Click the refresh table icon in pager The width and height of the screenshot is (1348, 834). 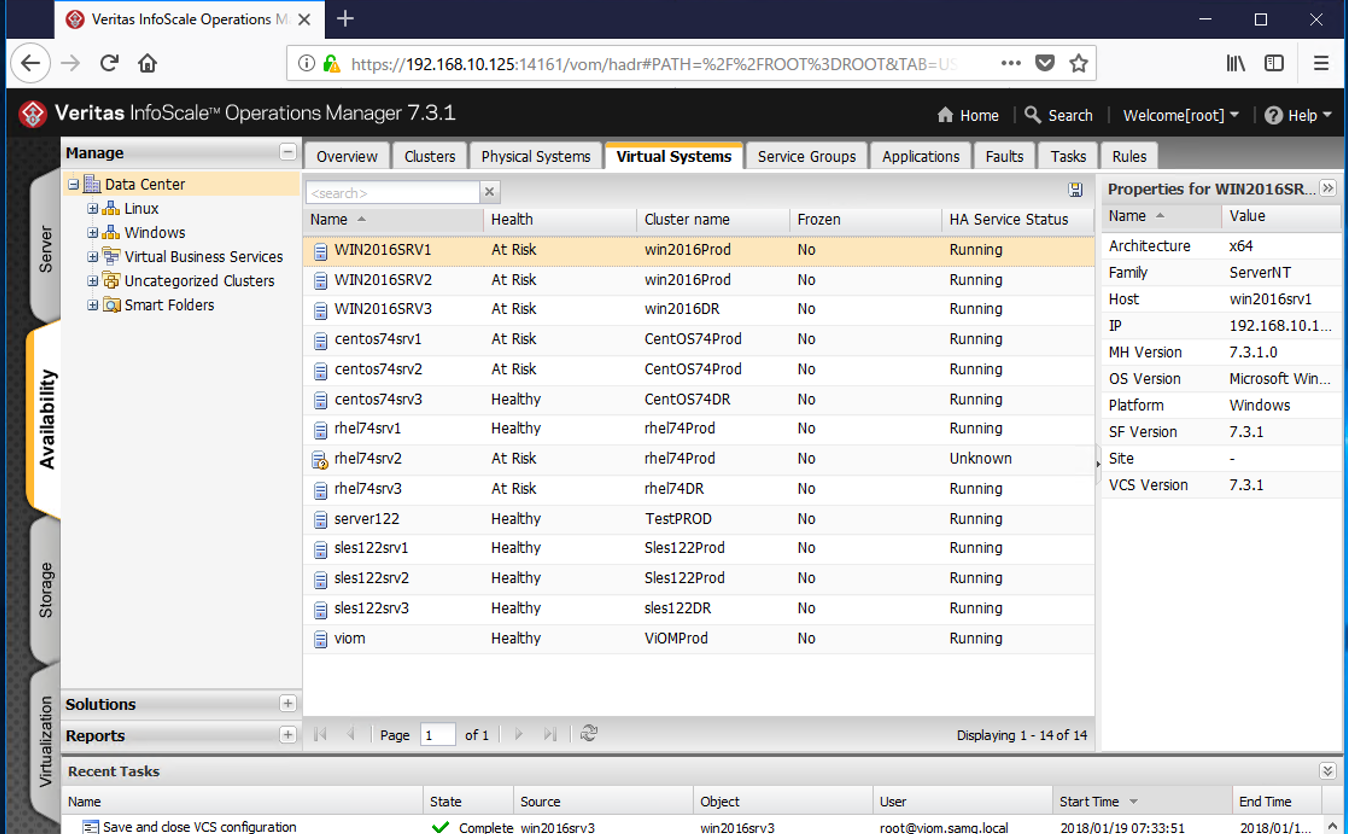pyautogui.click(x=589, y=734)
